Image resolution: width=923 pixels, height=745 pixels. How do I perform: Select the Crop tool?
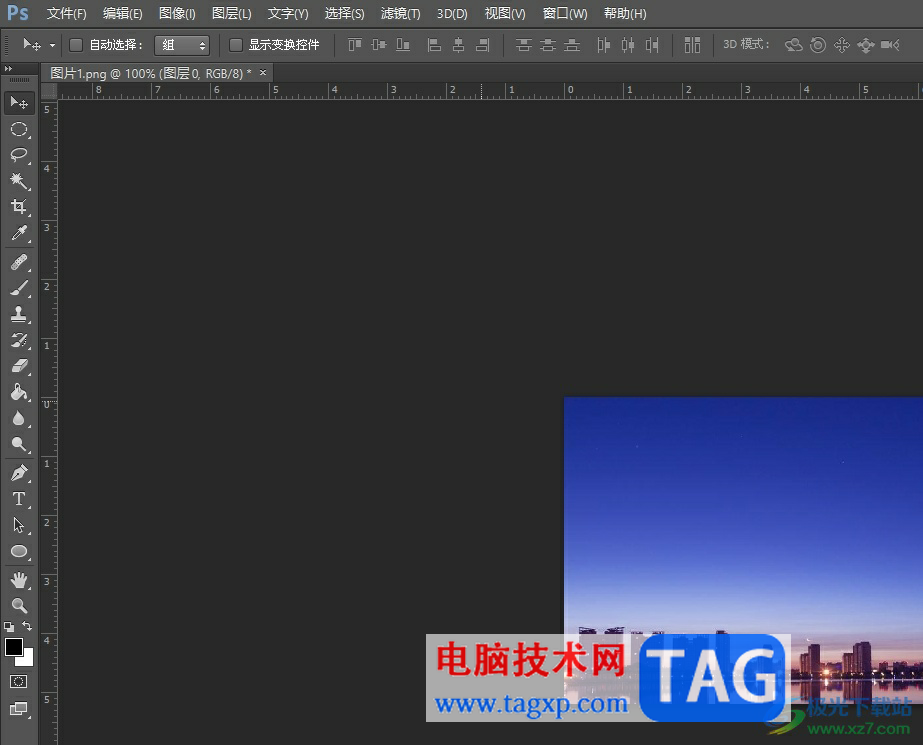[19, 207]
